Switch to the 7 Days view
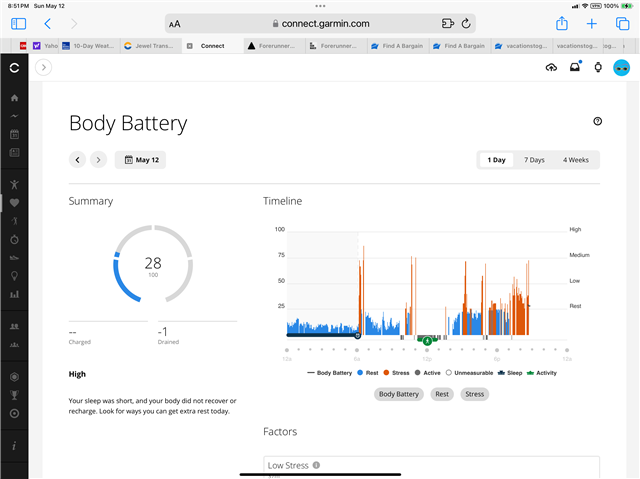The height and width of the screenshot is (479, 640). (535, 159)
